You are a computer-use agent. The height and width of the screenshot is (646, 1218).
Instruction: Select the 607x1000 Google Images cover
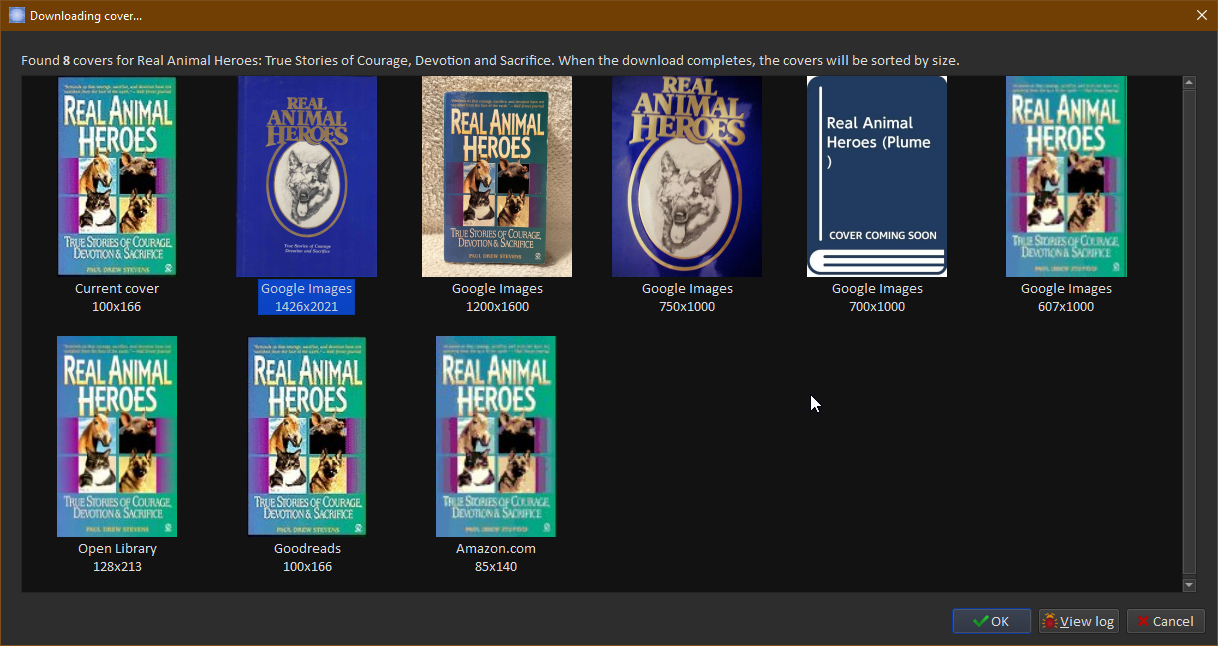pos(1066,176)
